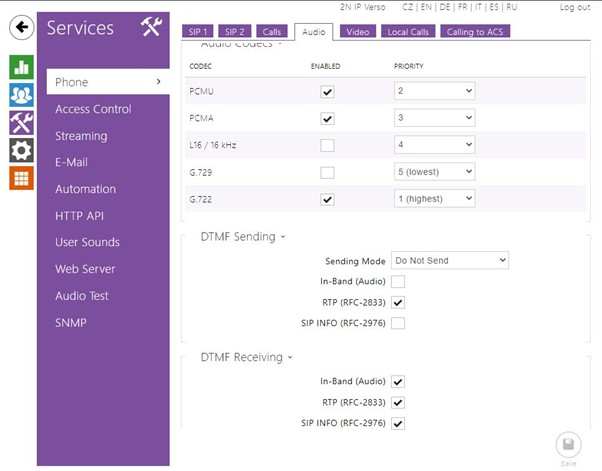
Task: Enable the G.729 codec checkbox
Action: 327,172
